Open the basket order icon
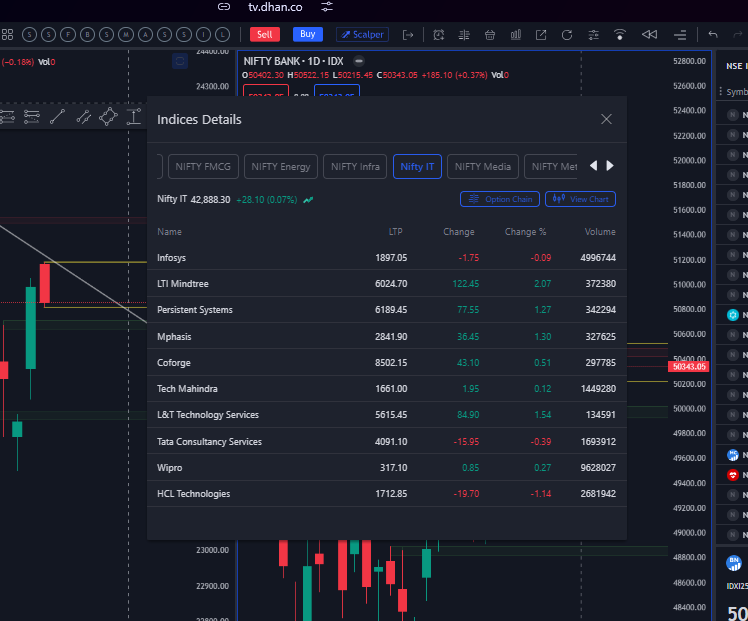The width and height of the screenshot is (748, 621). pyautogui.click(x=490, y=35)
